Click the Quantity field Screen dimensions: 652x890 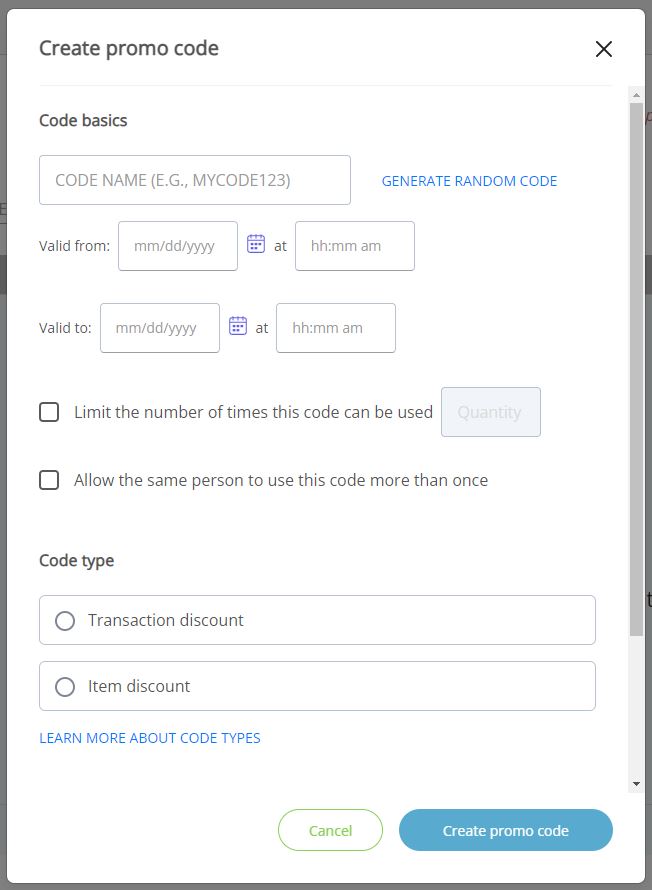490,411
